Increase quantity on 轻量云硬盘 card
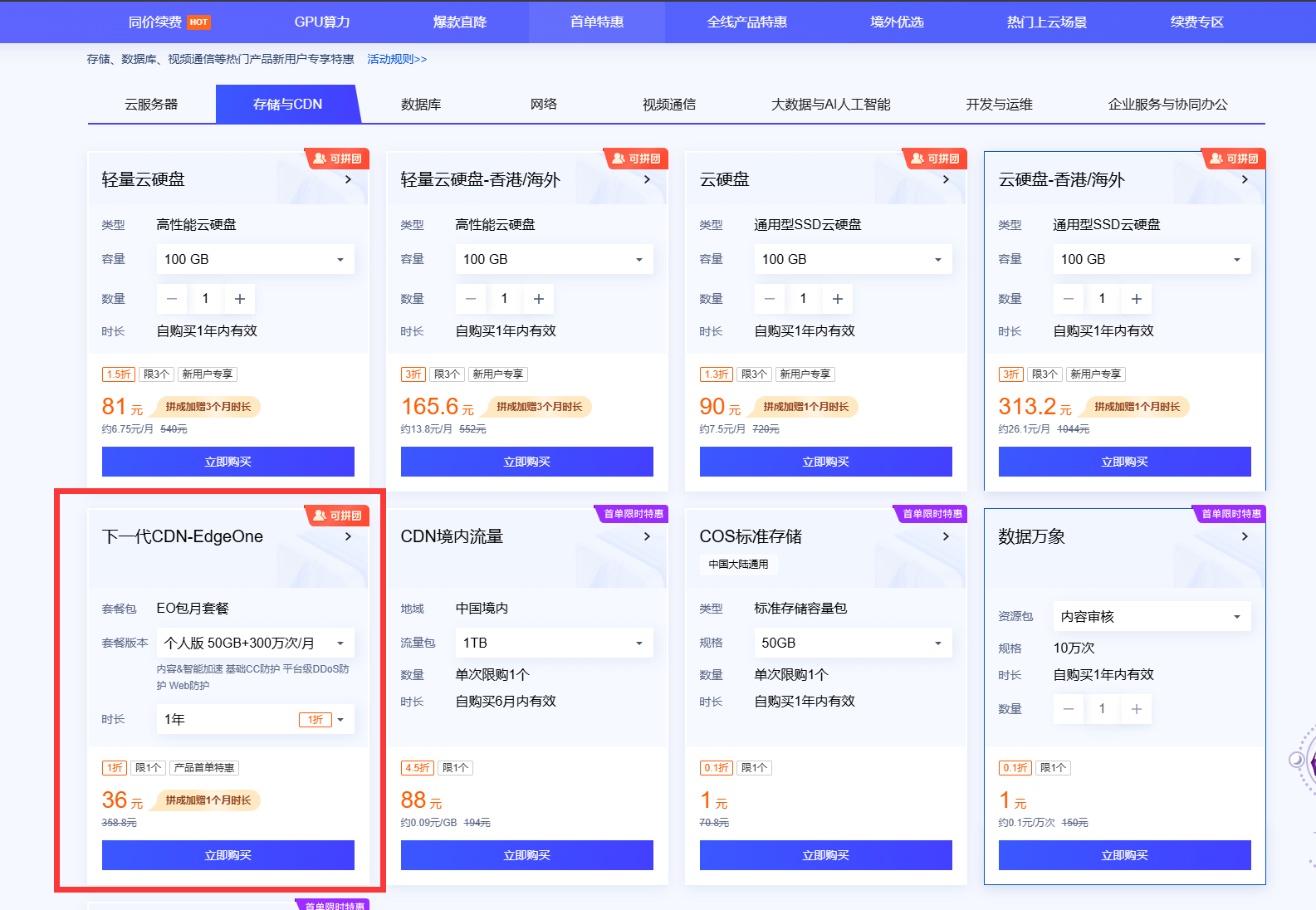Screen dimensions: 1316x910 click(240, 299)
